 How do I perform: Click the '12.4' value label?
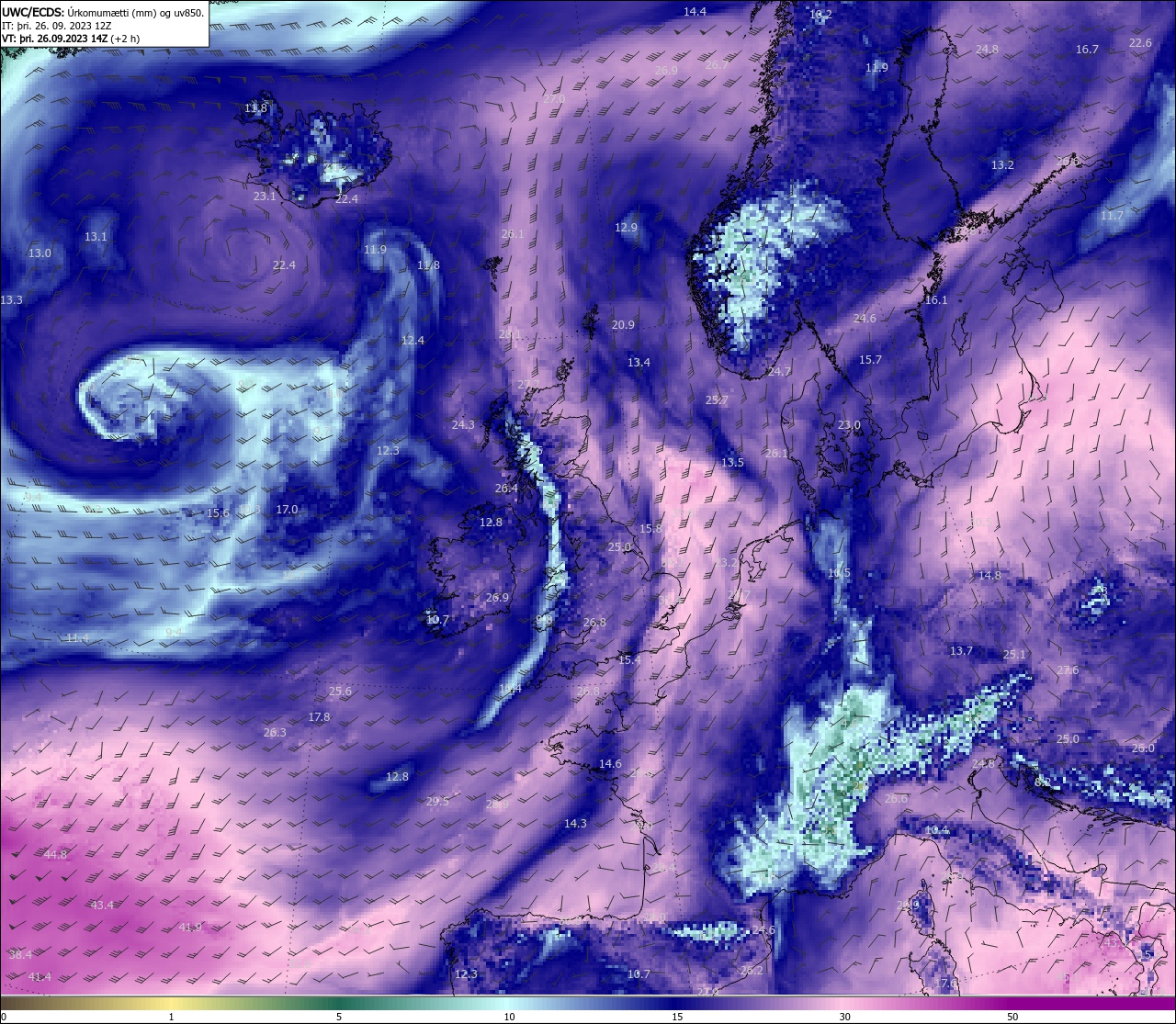(413, 341)
